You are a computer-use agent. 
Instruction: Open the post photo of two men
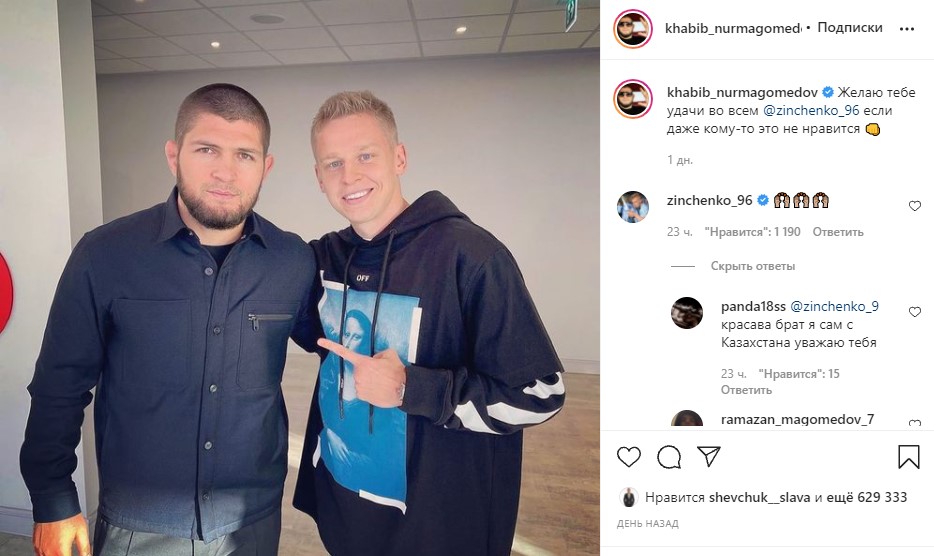point(300,278)
